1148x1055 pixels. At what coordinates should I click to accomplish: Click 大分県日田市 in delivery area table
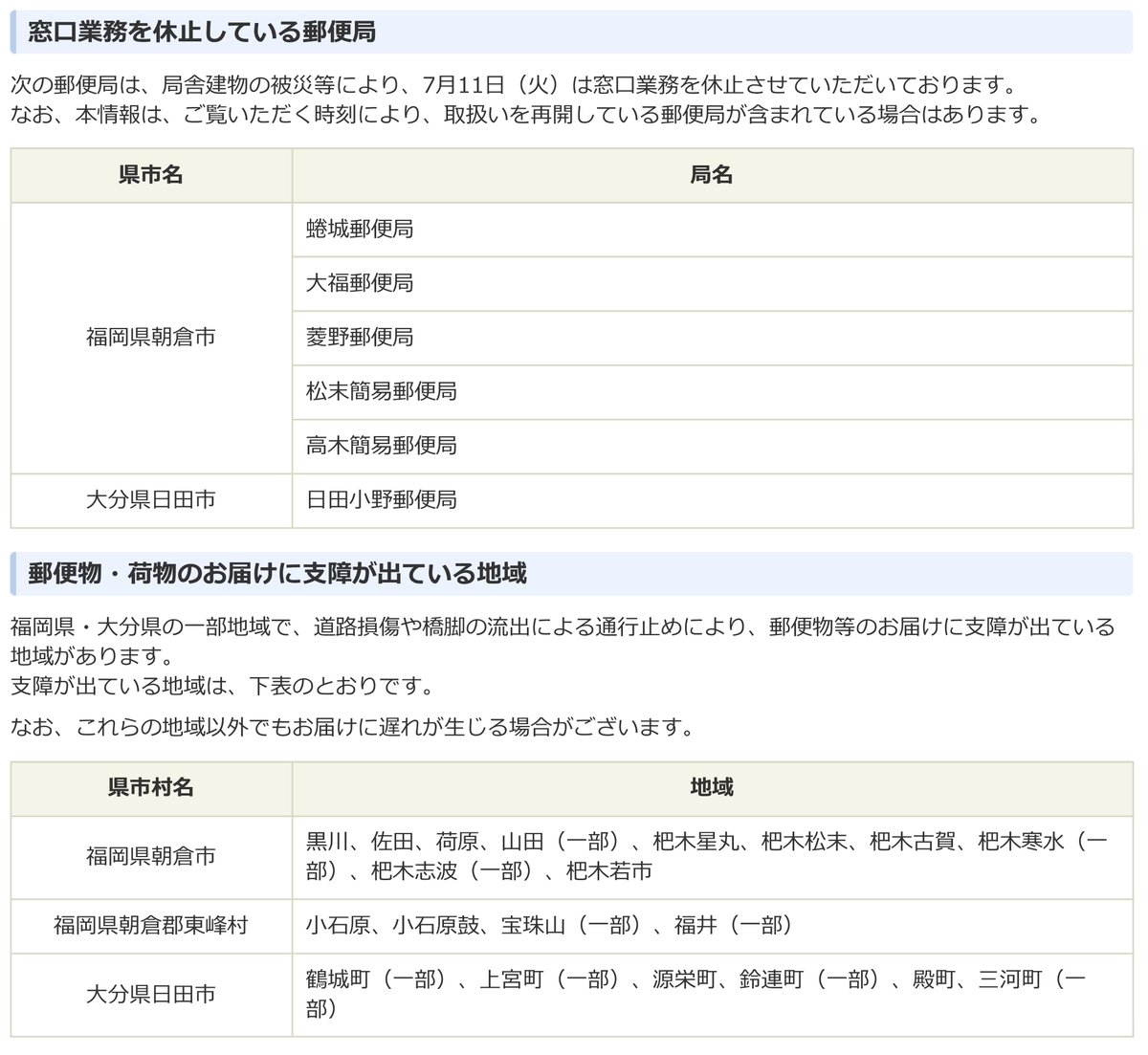coord(151,995)
